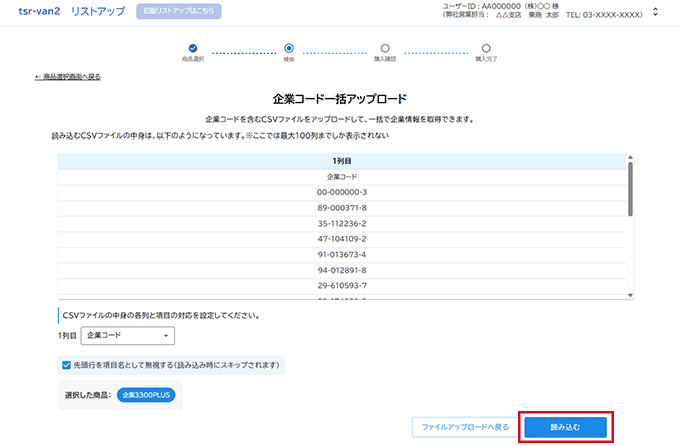Select the 00-000000-3 table row
This screenshot has height=446, width=680.
(x=342, y=191)
